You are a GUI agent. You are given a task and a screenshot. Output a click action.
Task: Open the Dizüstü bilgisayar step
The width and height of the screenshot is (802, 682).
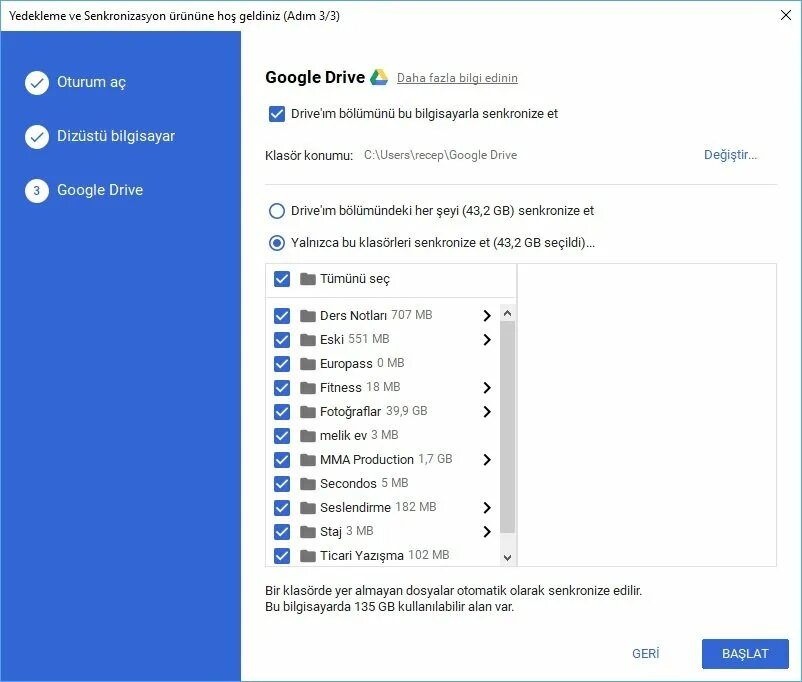[x=116, y=136]
